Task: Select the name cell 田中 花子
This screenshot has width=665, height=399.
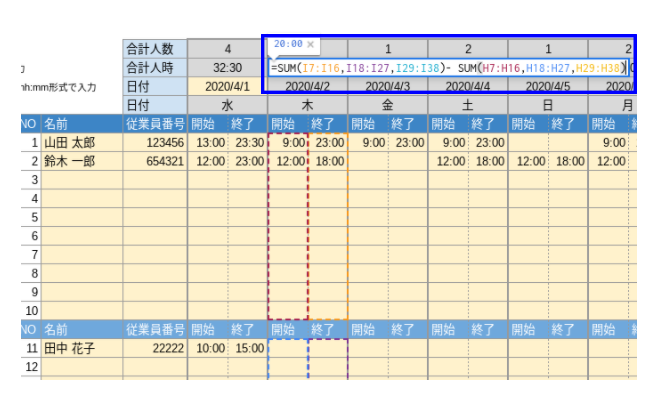Action: [x=82, y=348]
